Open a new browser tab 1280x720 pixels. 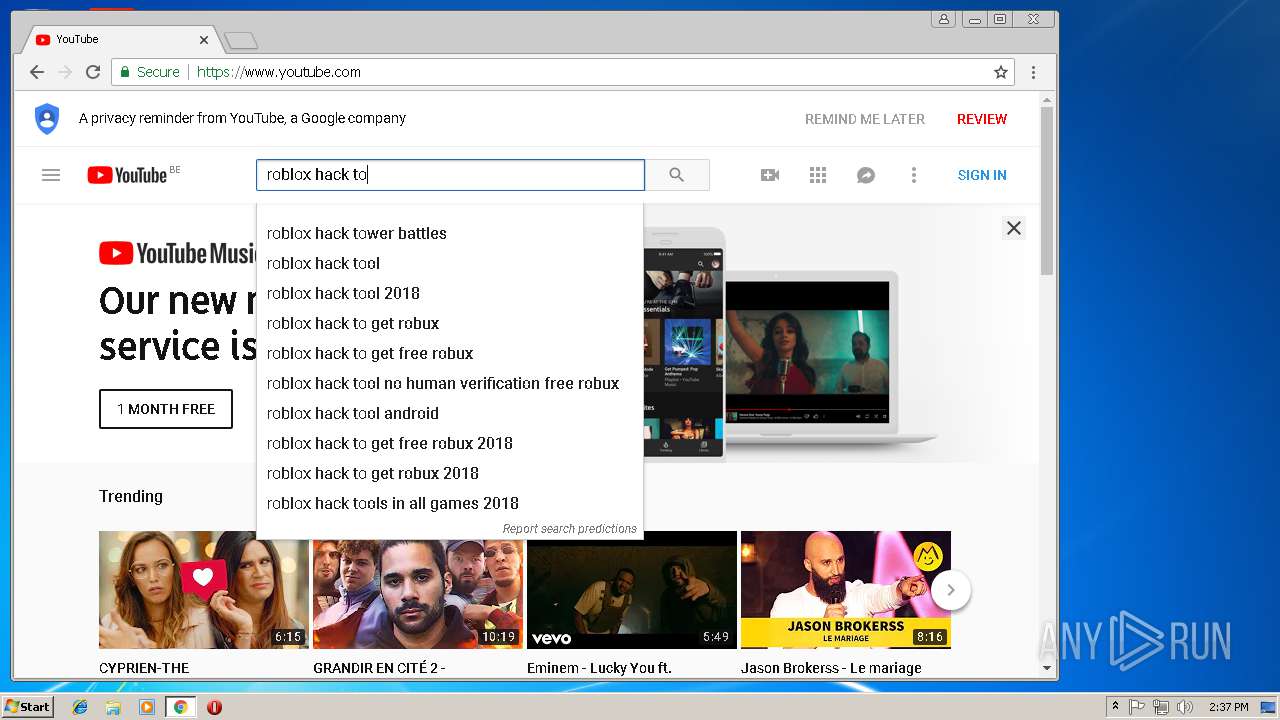point(241,40)
